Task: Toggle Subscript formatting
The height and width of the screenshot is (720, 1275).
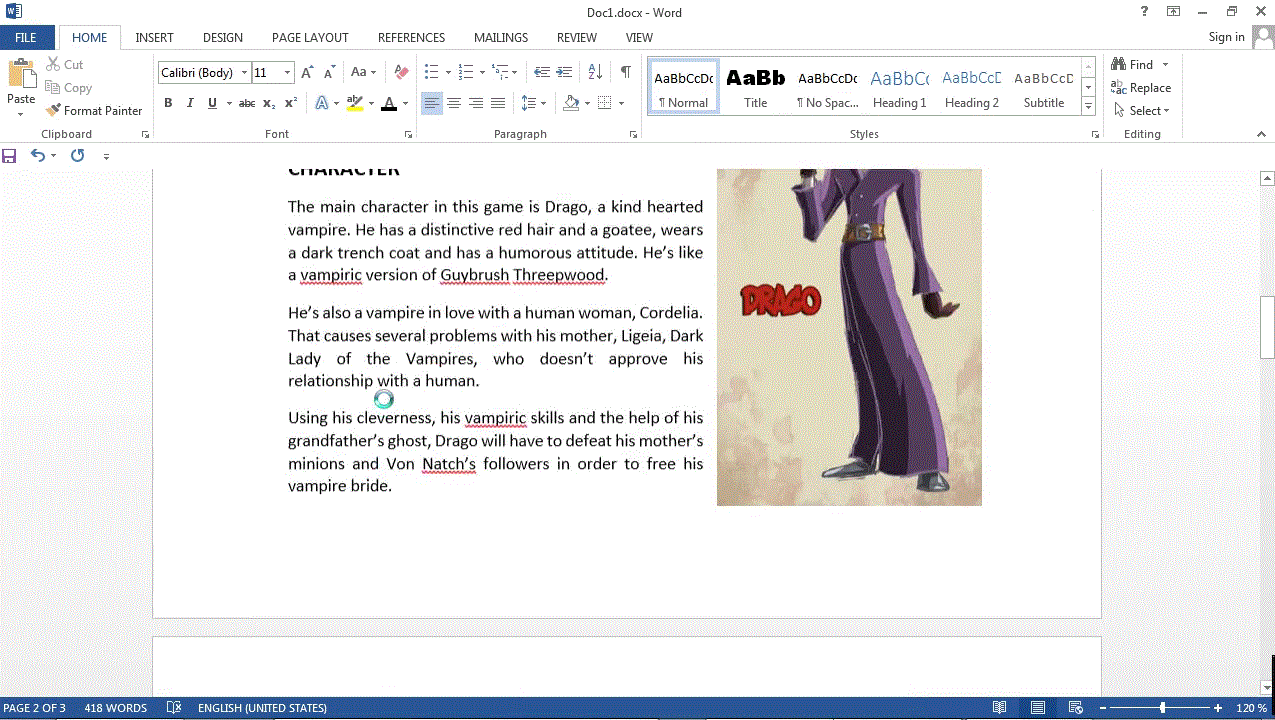Action: coord(268,103)
